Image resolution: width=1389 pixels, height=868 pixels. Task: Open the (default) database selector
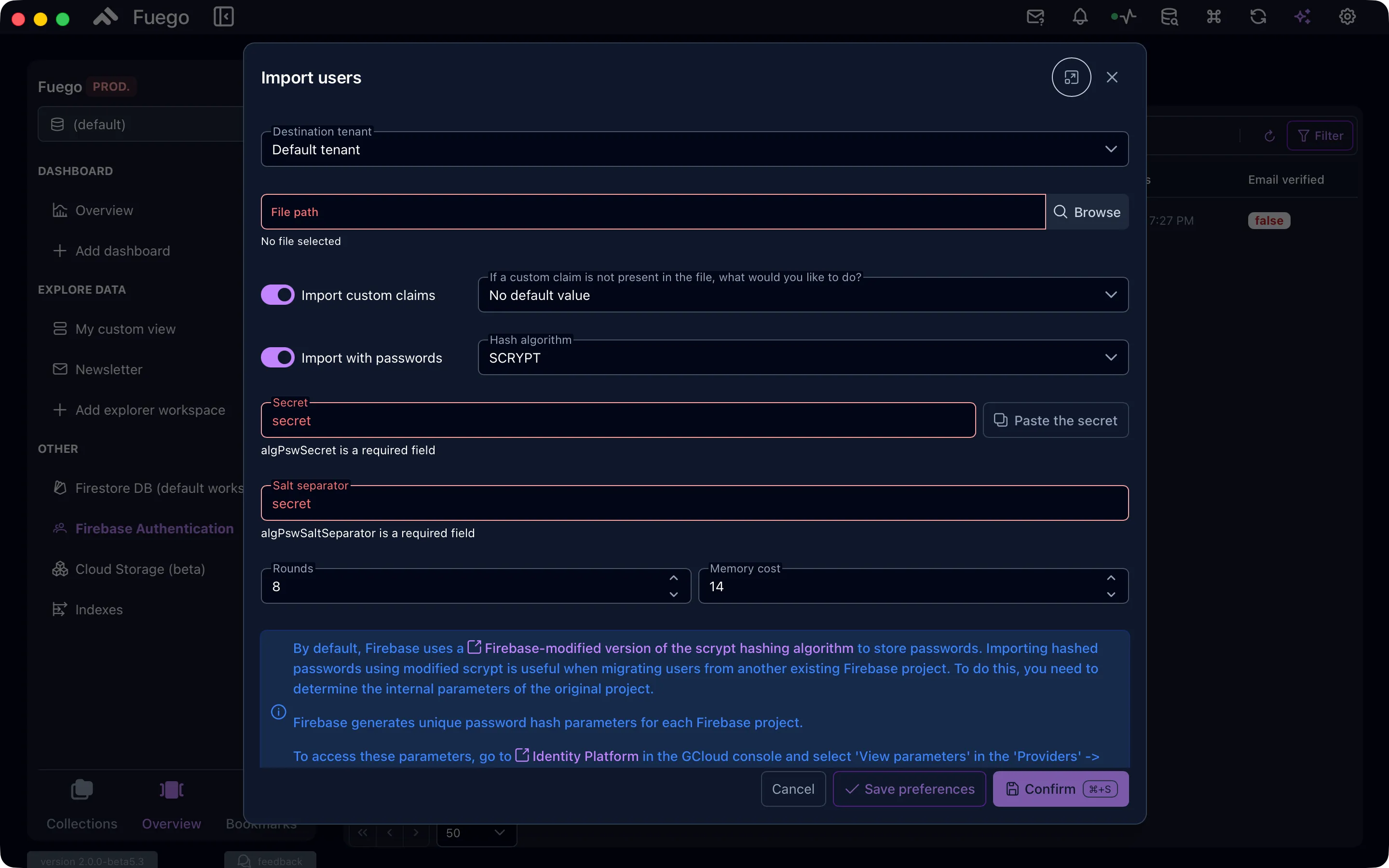(141, 124)
